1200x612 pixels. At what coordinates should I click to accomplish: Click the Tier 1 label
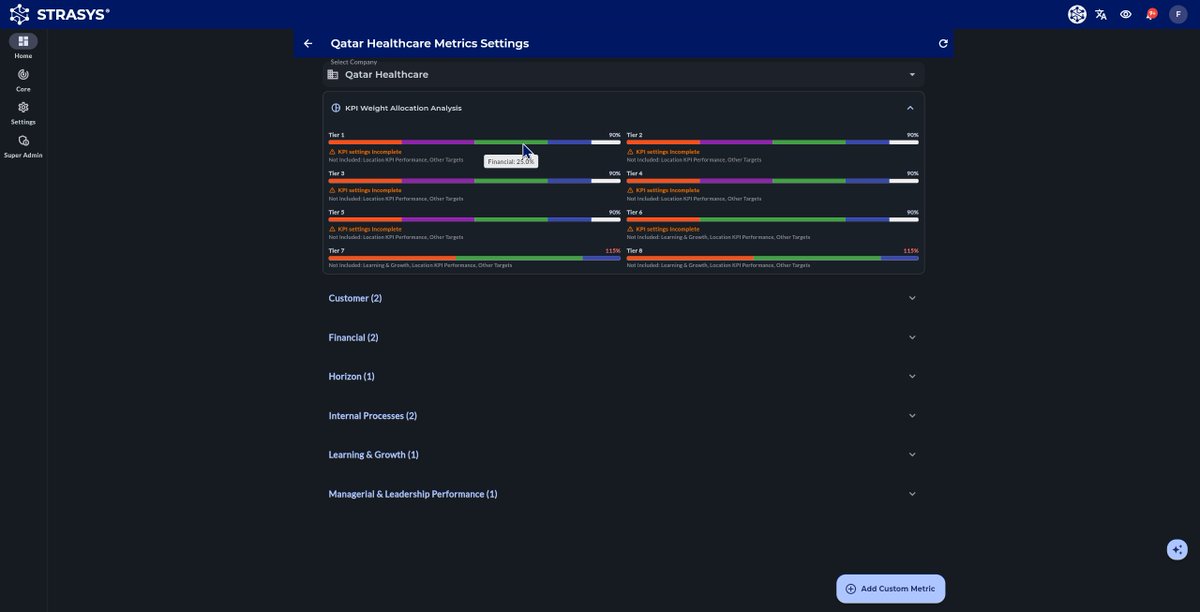coord(336,135)
